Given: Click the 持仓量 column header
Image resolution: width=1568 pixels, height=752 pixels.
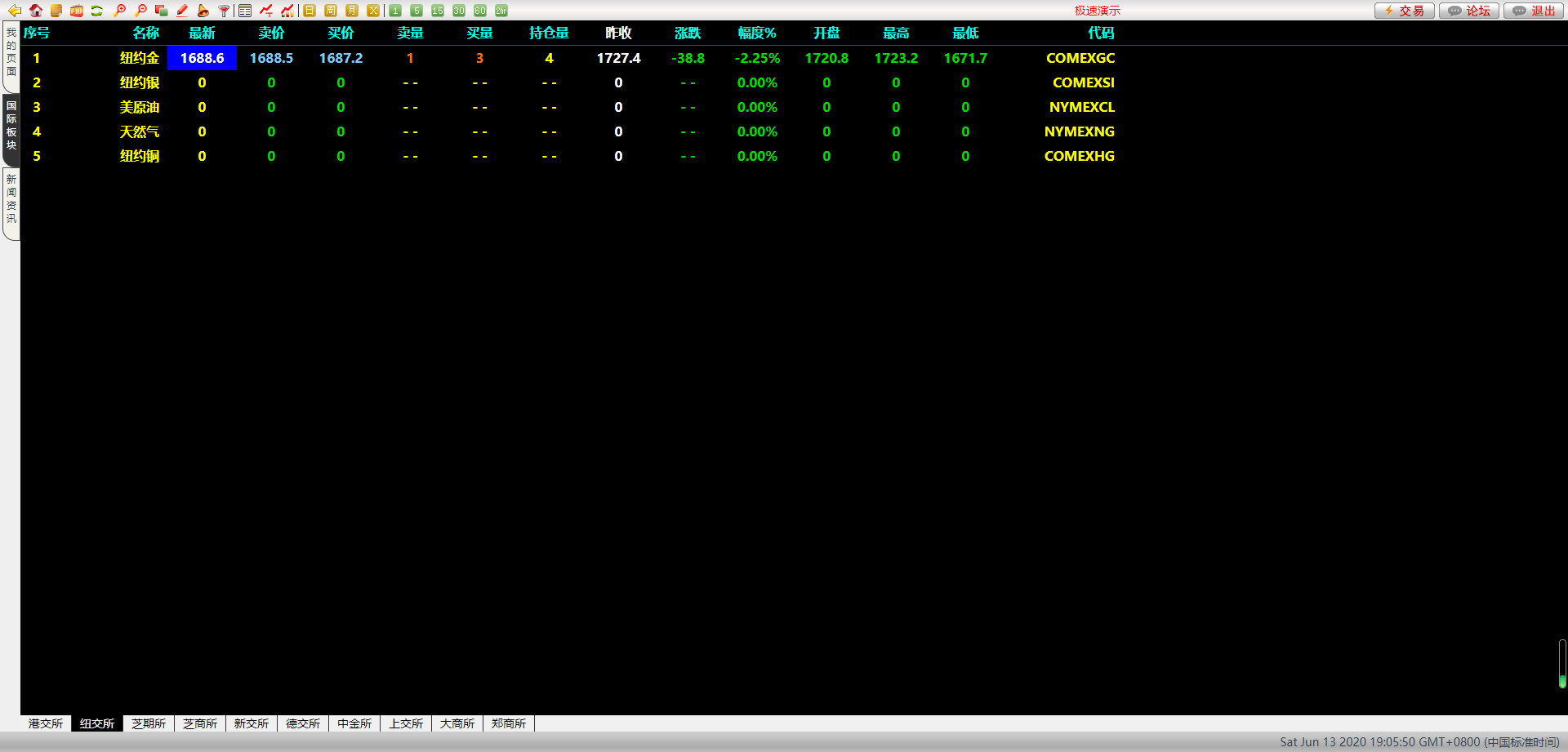Looking at the screenshot, I should point(549,33).
